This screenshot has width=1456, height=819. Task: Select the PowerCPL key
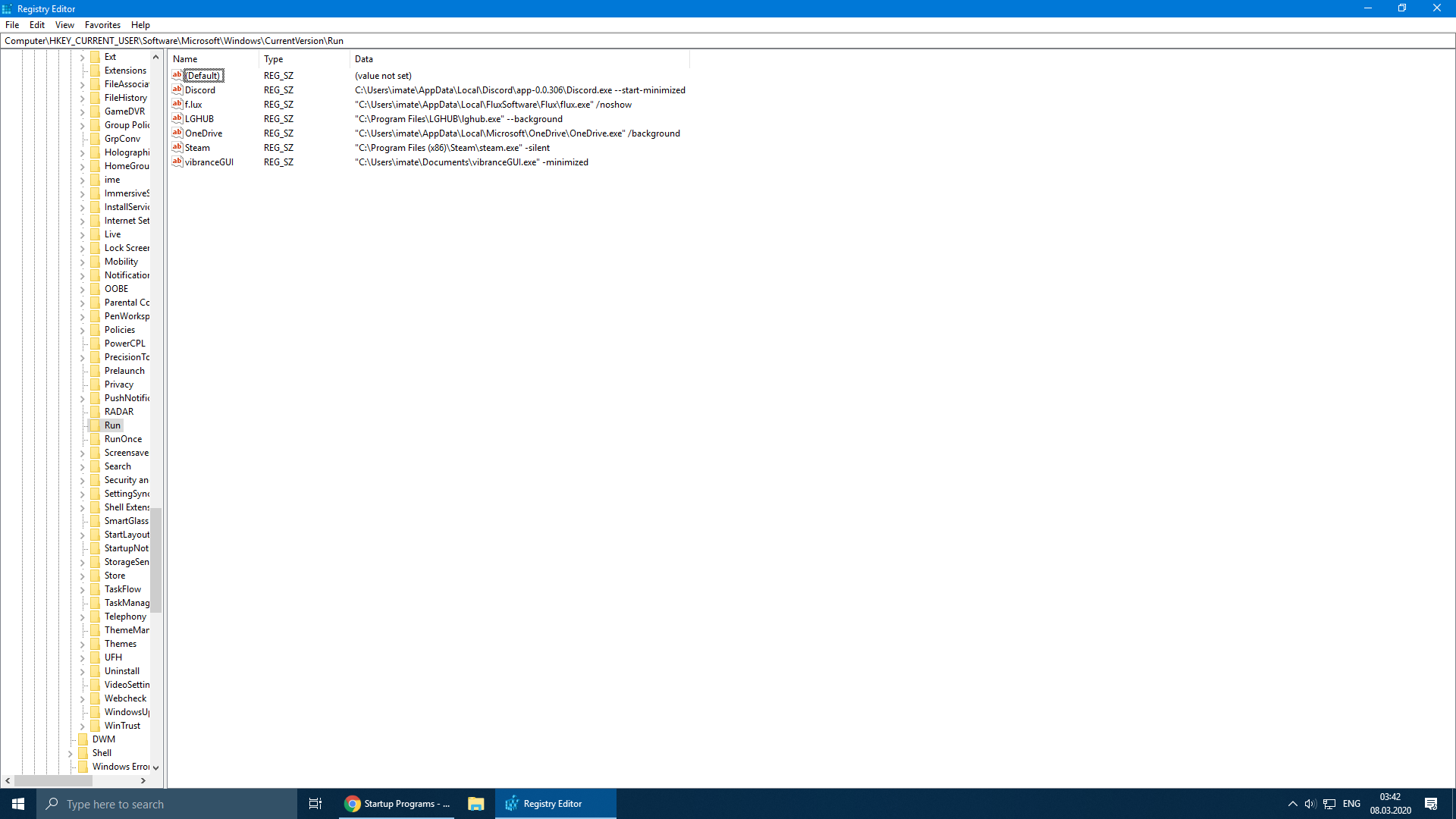[124, 344]
